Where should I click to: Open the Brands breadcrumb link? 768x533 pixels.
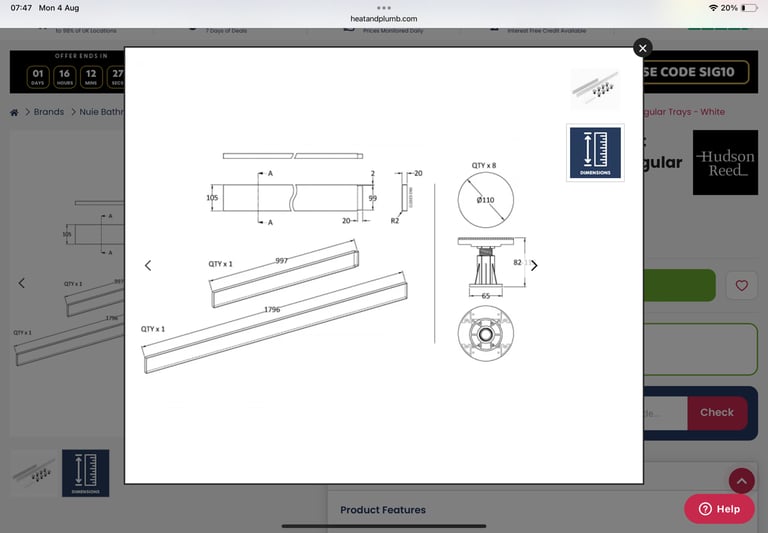tap(48, 112)
